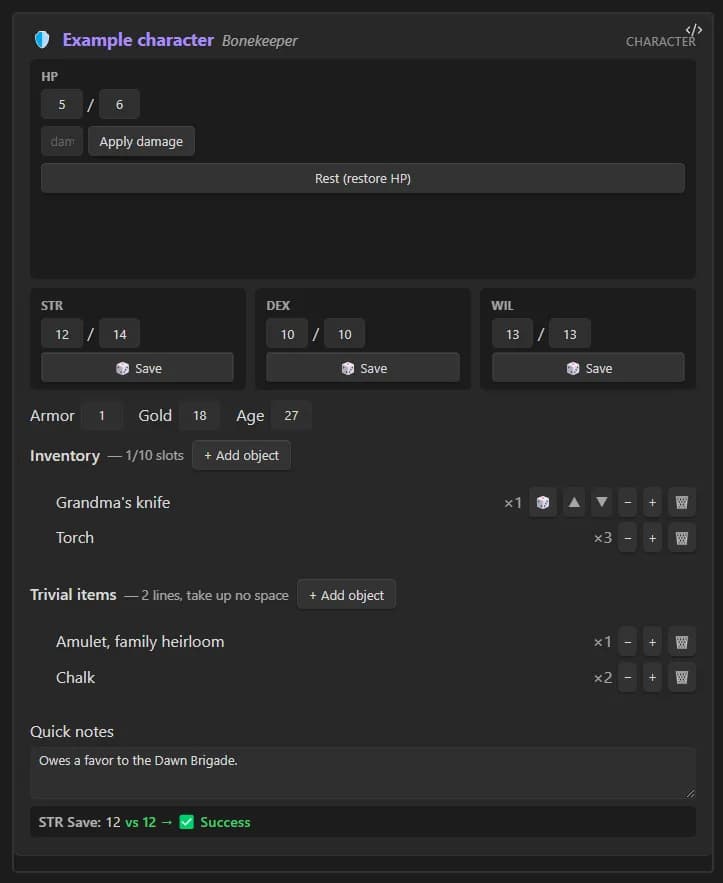Click the 1/10 slots label
This screenshot has height=883, width=723.
click(154, 456)
